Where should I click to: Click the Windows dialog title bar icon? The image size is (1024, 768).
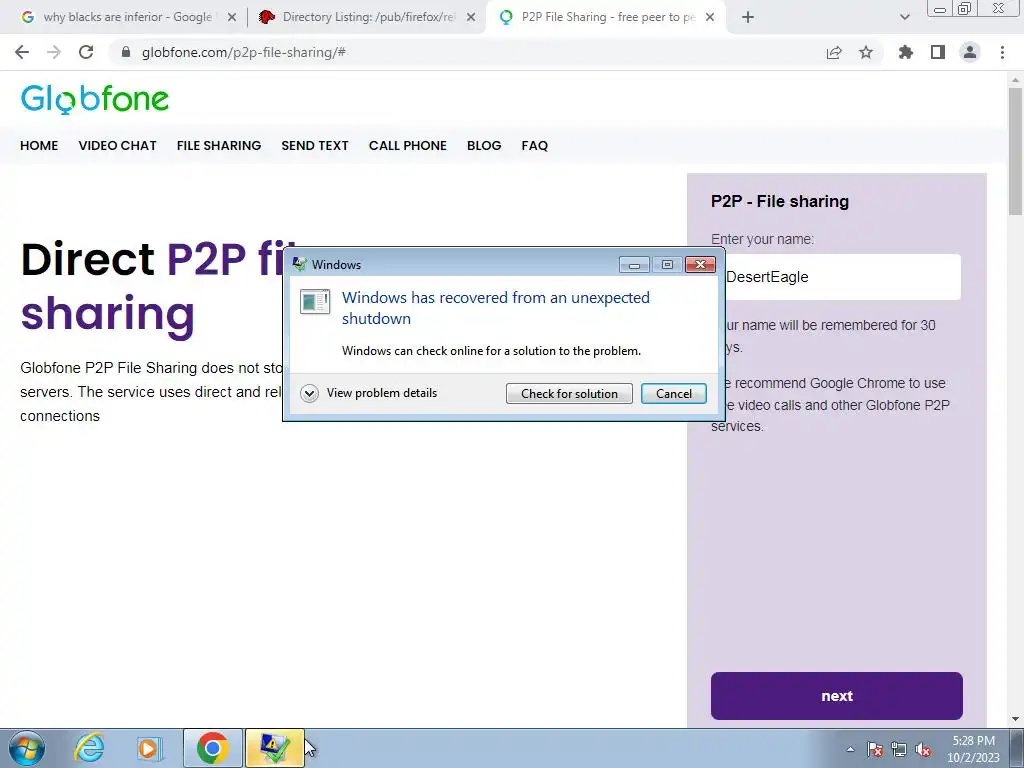300,264
